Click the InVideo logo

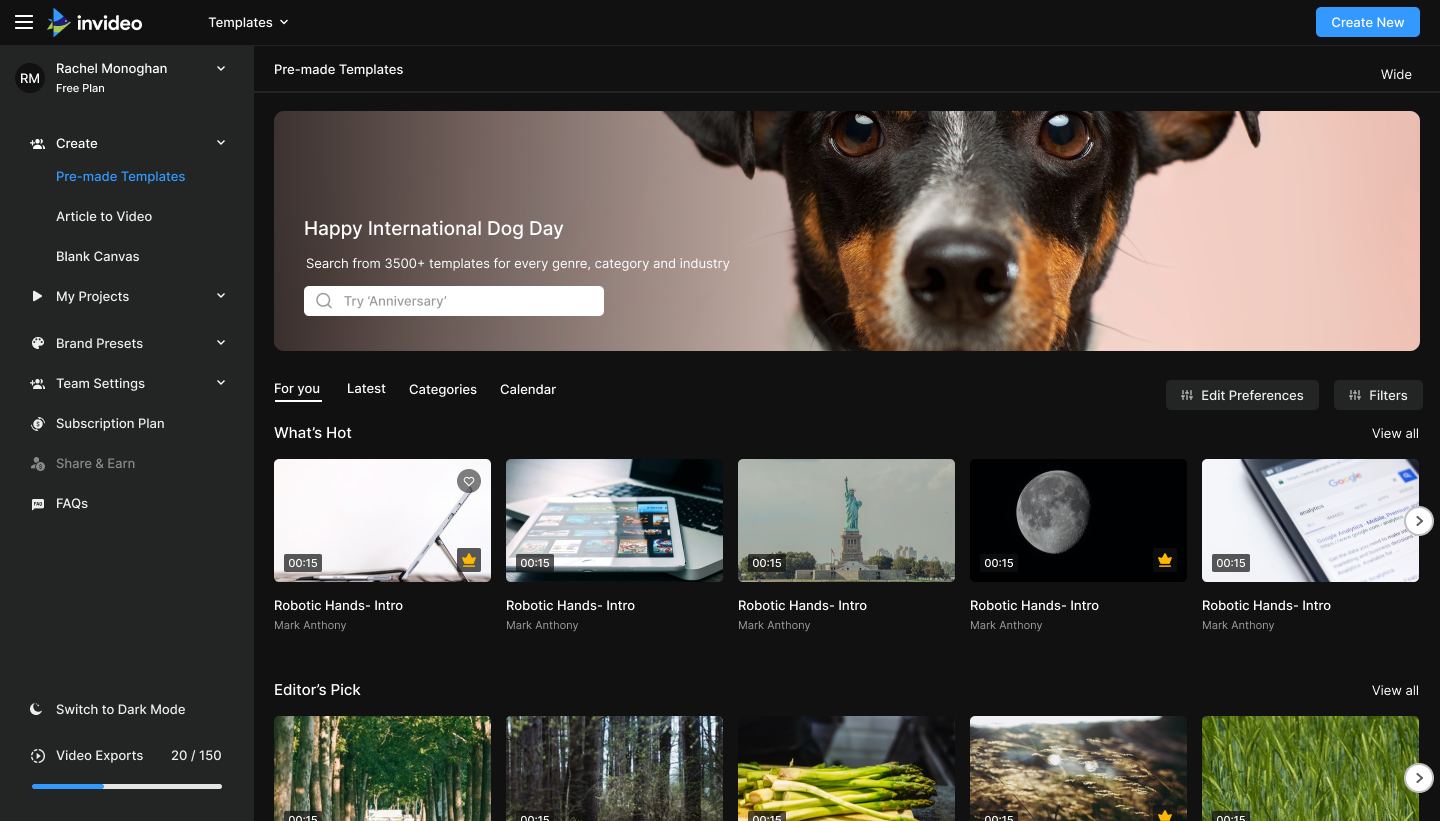tap(95, 22)
